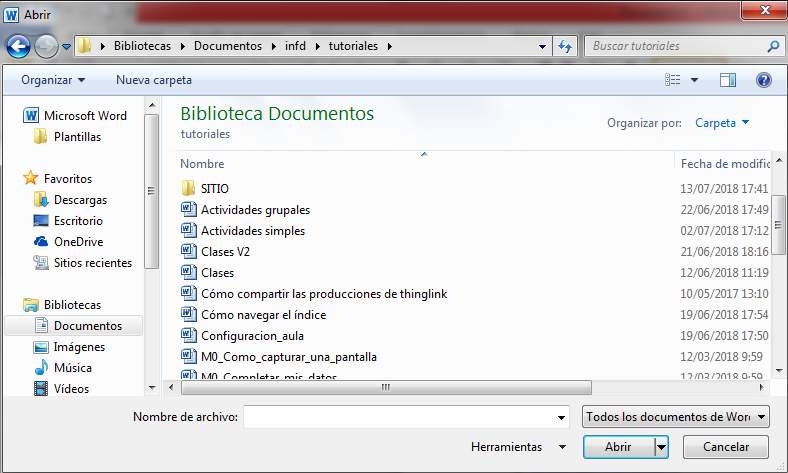Open OneDrive in the Favoritos sidebar

[x=78, y=242]
